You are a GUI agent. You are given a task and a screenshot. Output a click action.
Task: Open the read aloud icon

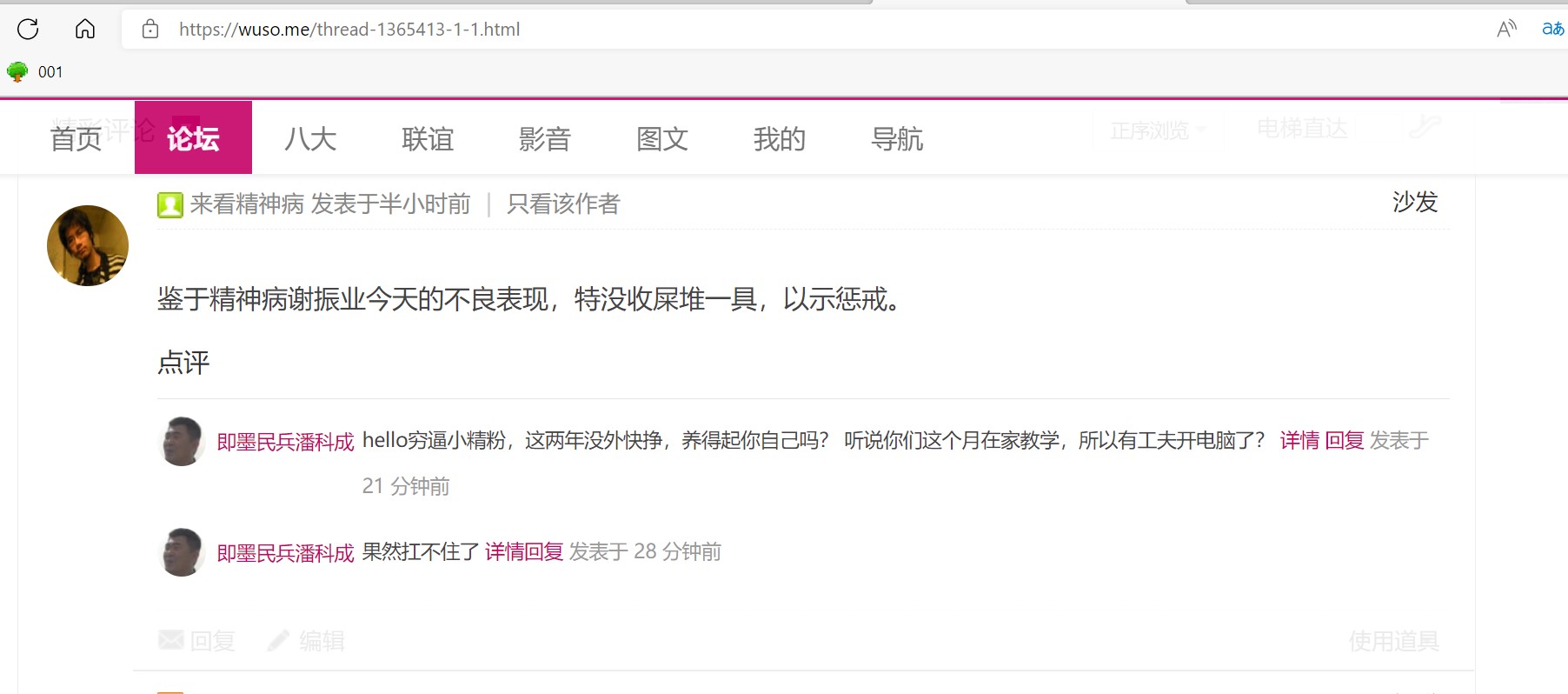pyautogui.click(x=1506, y=30)
